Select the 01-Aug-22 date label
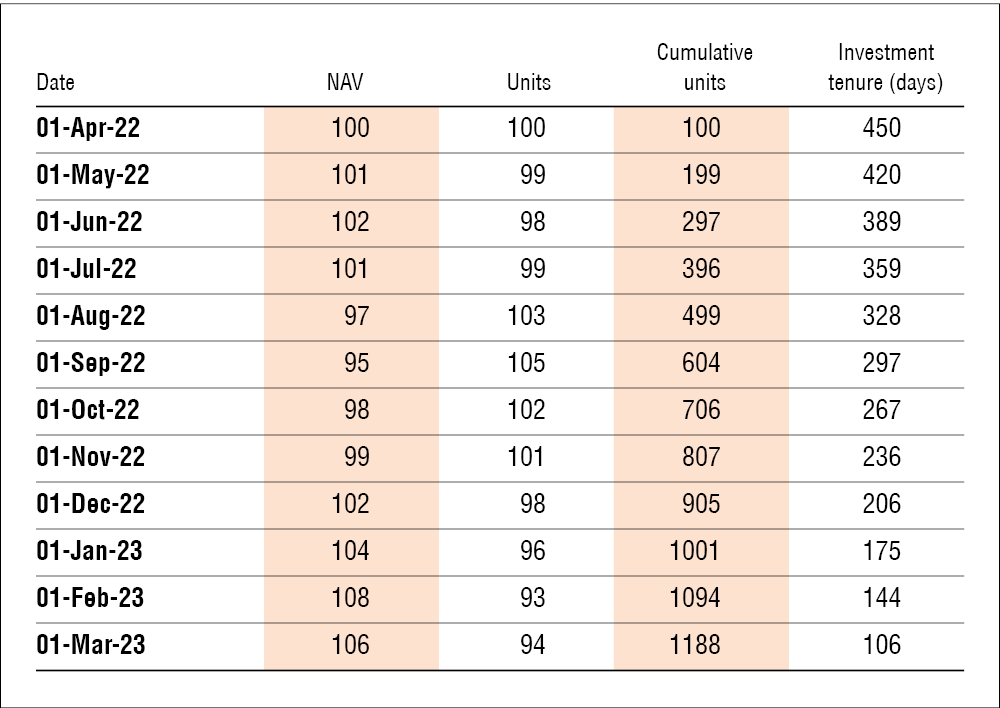 click(90, 316)
